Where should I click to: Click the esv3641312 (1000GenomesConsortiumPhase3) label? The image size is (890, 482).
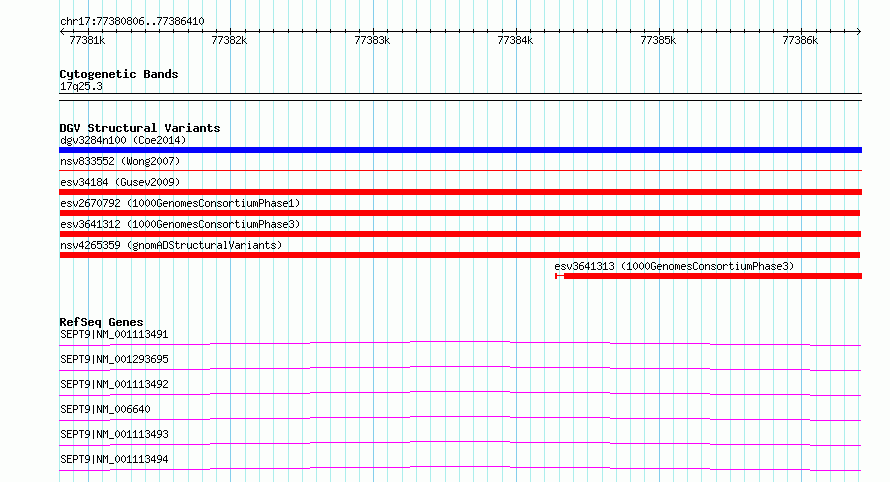pyautogui.click(x=180, y=224)
